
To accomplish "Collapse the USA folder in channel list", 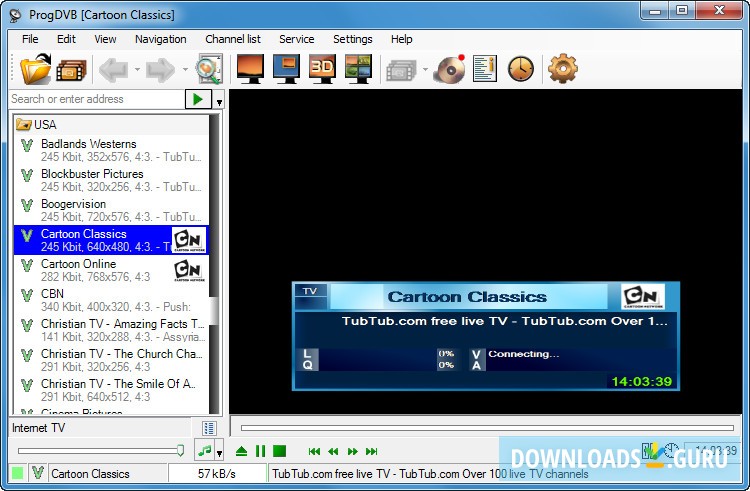I will click(x=24, y=125).
